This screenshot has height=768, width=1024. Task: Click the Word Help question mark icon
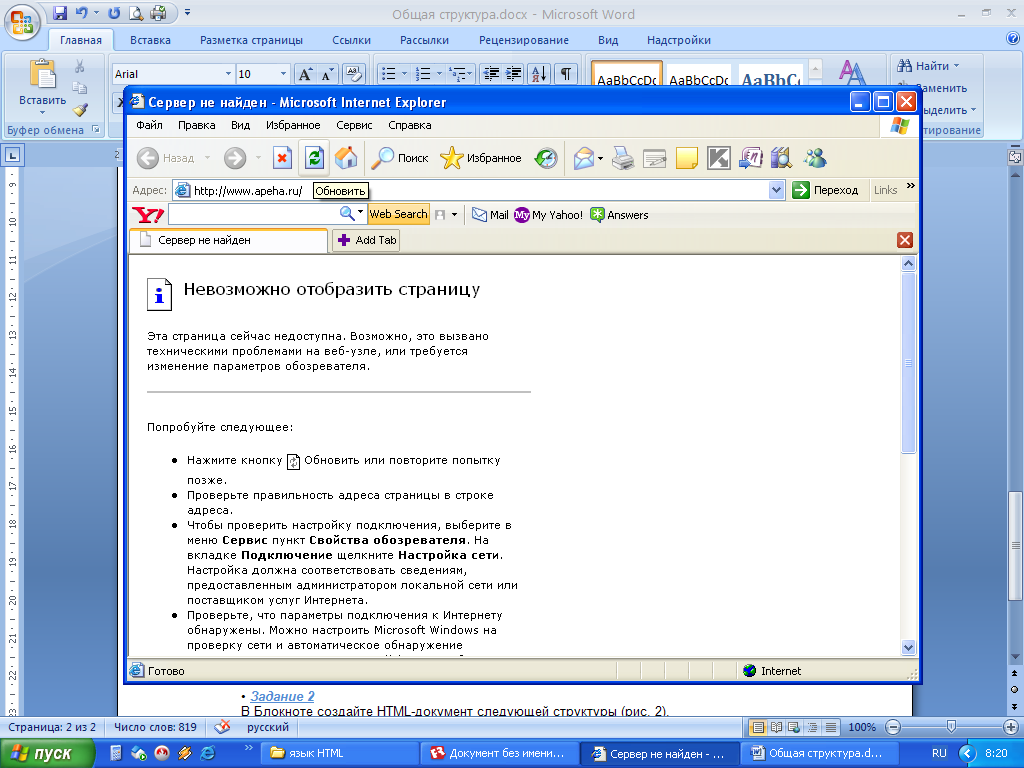(1012, 39)
